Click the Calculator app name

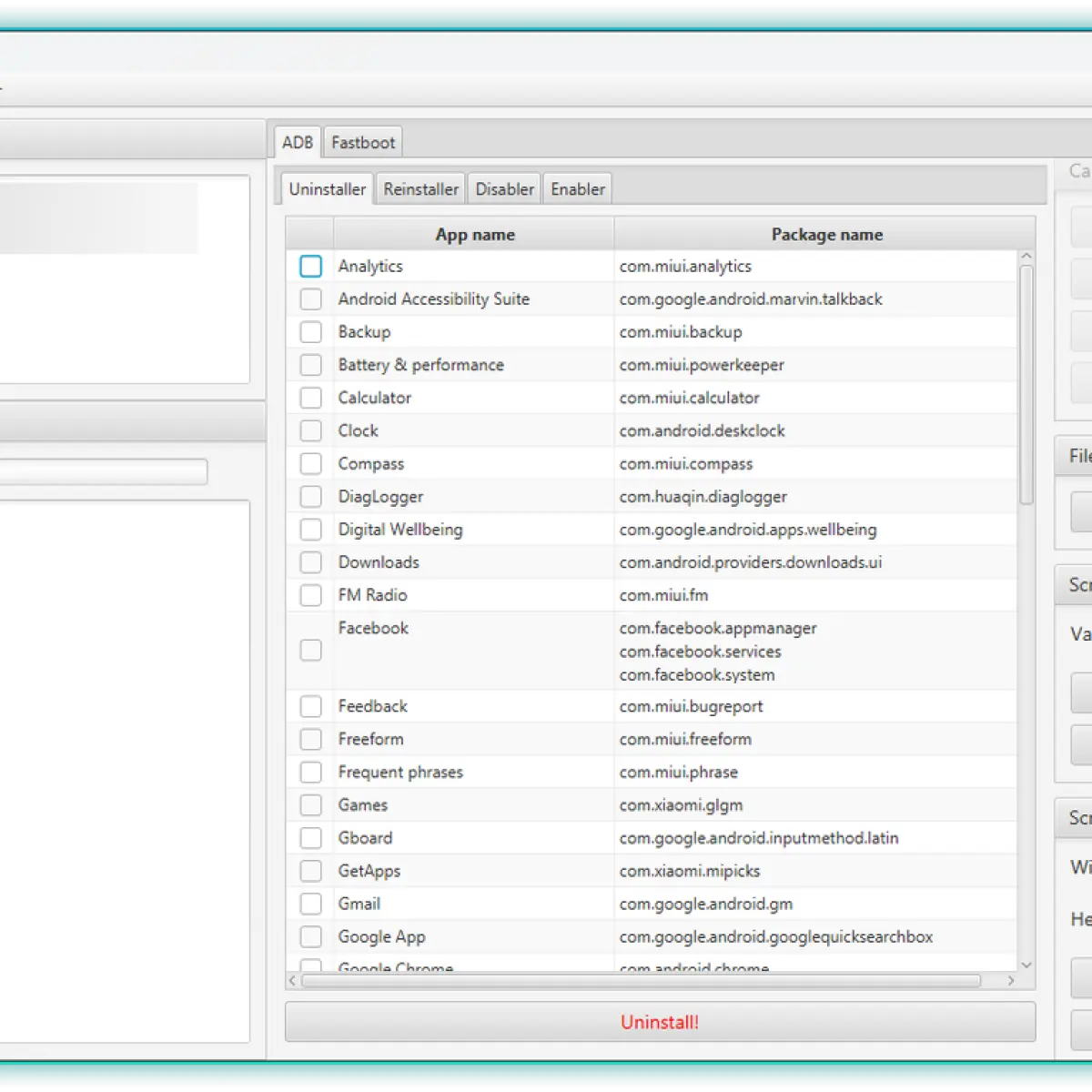[374, 398]
